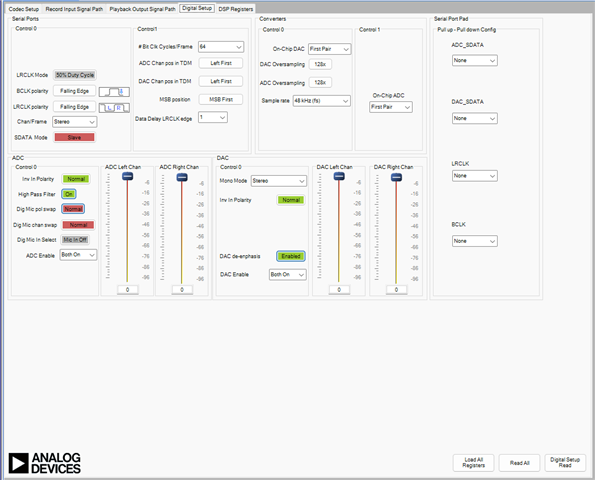The height and width of the screenshot is (480, 595).
Task: Click the Load All Registers button
Action: pos(474,463)
